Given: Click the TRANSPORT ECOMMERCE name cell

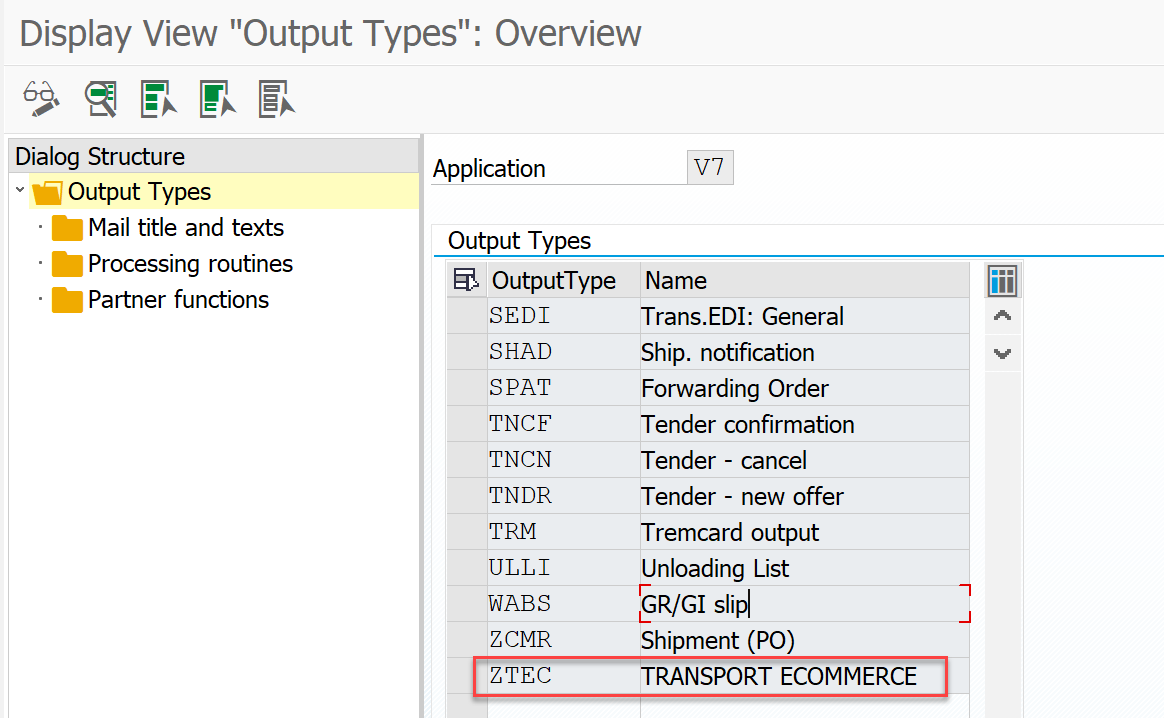Looking at the screenshot, I should click(779, 677).
